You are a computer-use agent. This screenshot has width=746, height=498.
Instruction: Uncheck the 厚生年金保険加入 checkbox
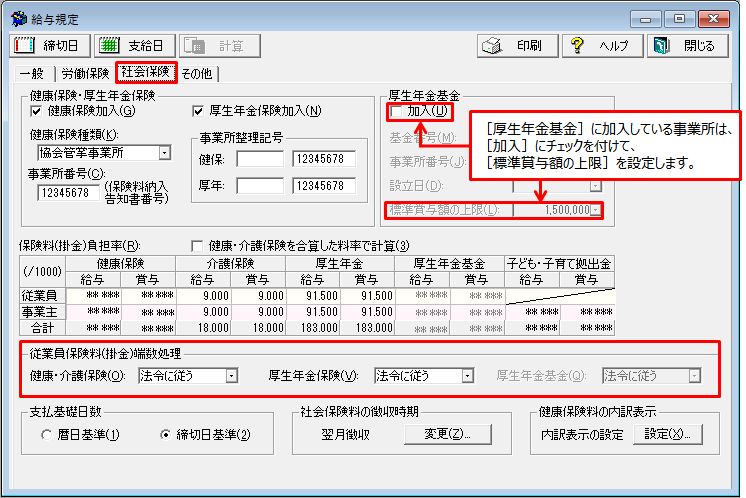click(198, 111)
